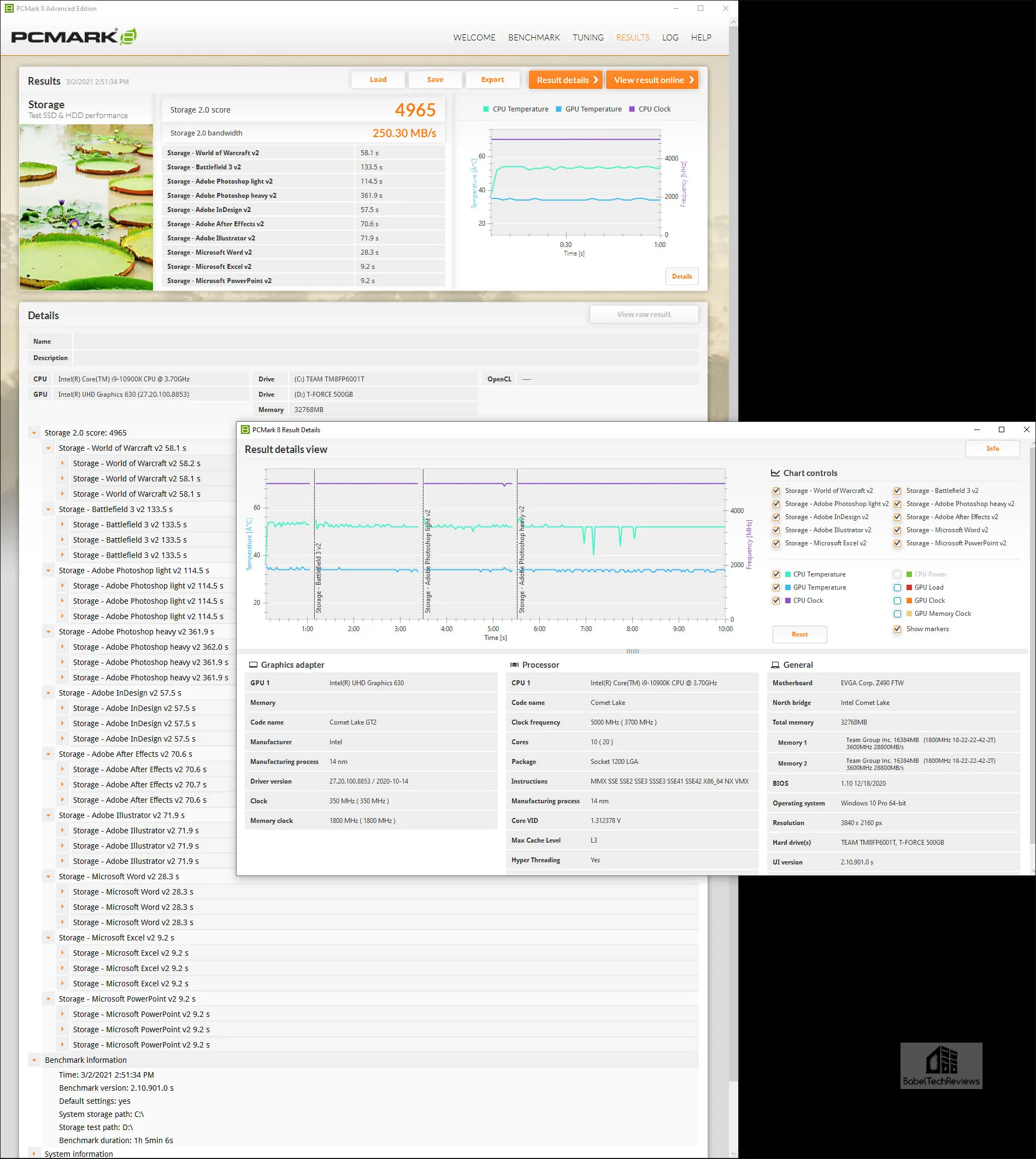The image size is (1036, 1159).
Task: Collapse Storage - Adobe Photoshop light v2 114.5 s group
Action: click(49, 570)
